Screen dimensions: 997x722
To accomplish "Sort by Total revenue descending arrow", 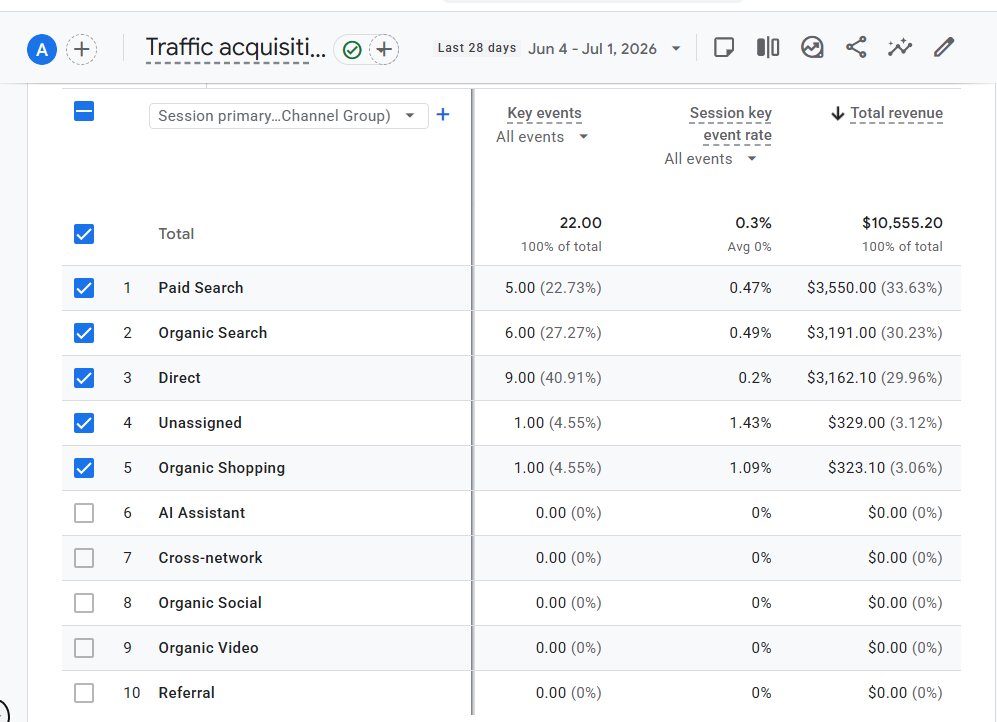I will (837, 113).
